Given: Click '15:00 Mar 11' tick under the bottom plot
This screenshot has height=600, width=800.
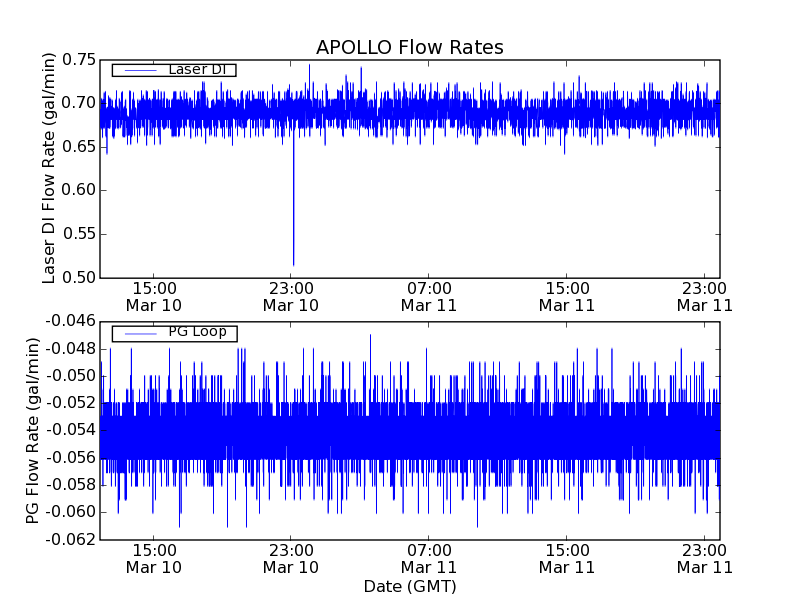Looking at the screenshot, I should (567, 558).
